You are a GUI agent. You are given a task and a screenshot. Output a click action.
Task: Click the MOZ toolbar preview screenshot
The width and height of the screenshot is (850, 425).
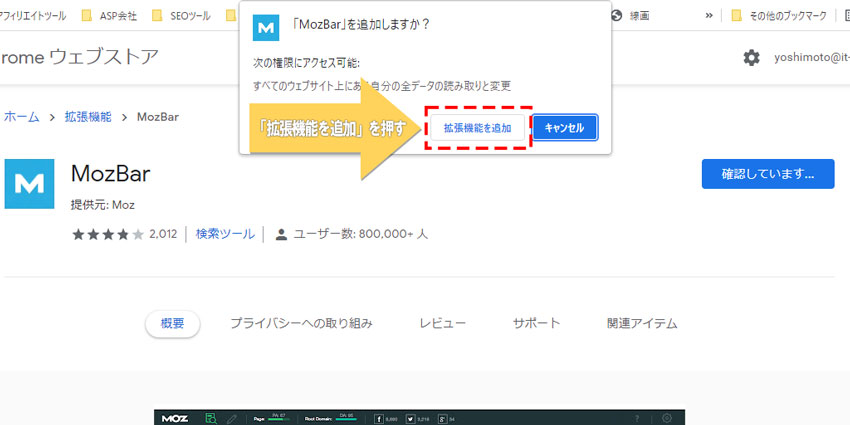[x=419, y=417]
